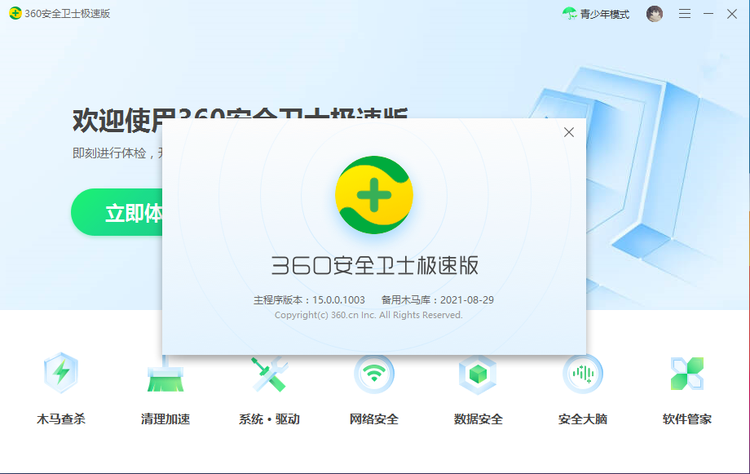
Task: Open the 安全大脑 sound wave icon
Action: (x=583, y=374)
